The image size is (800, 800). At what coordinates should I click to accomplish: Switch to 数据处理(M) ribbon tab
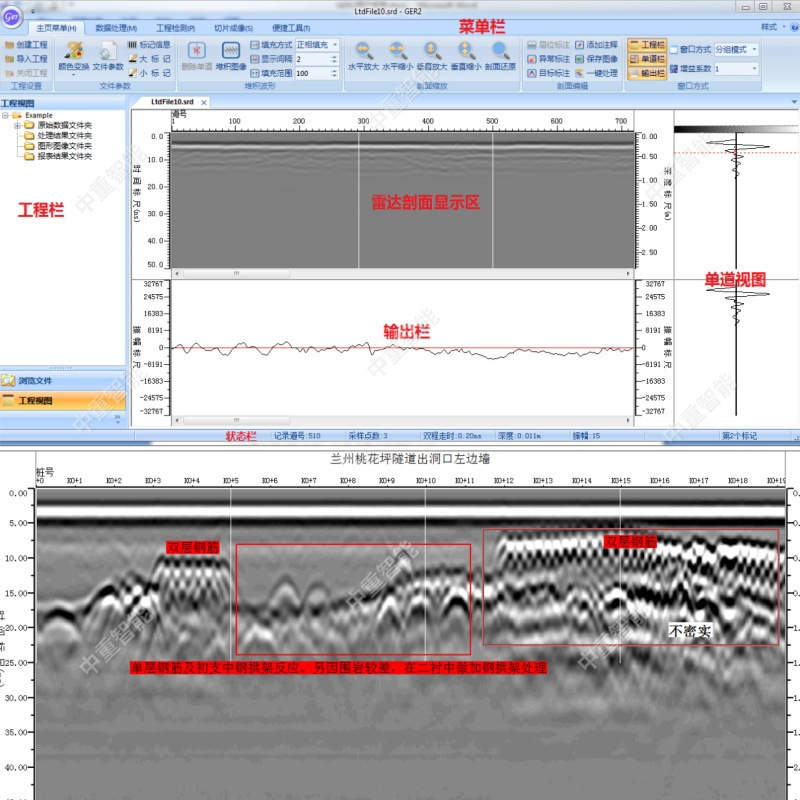pyautogui.click(x=116, y=28)
